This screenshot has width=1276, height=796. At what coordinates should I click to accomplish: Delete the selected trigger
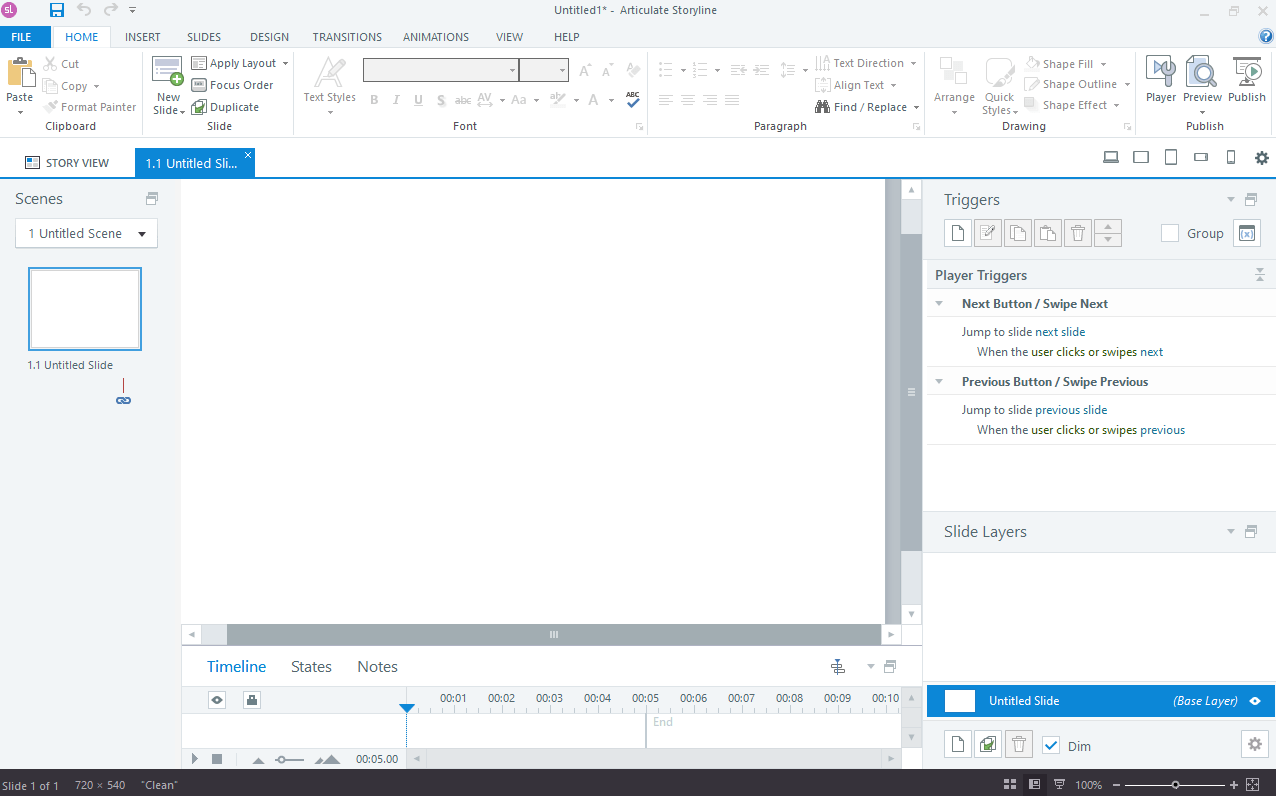[x=1077, y=232]
